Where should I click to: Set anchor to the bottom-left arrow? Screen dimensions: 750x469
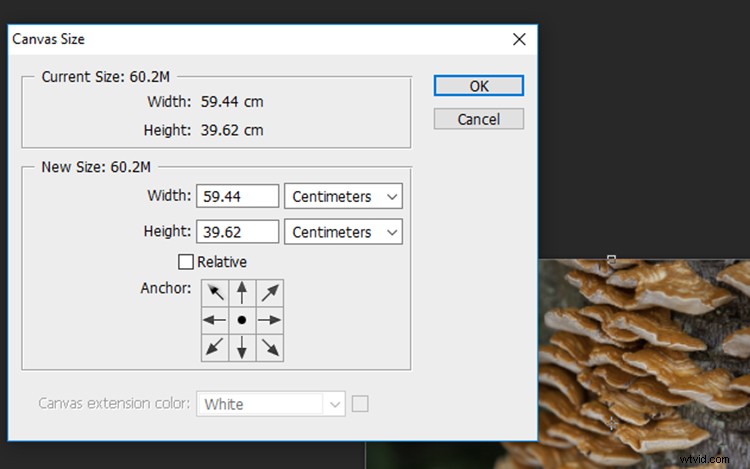tap(215, 347)
